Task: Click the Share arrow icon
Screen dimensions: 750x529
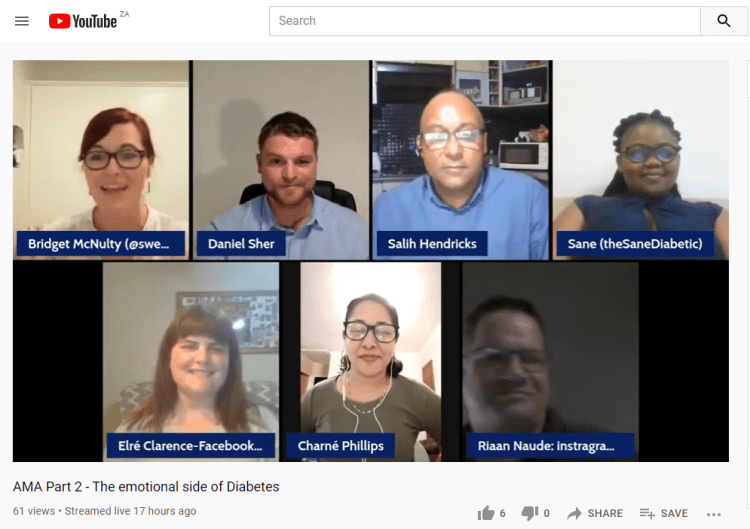Action: [574, 513]
